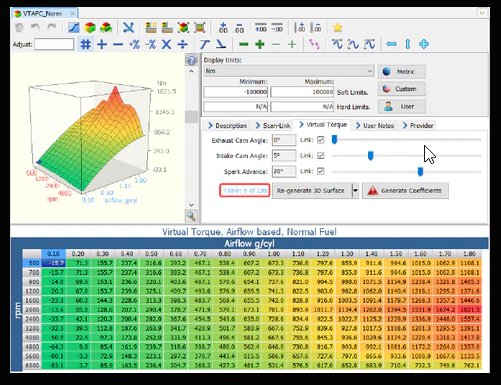
Task: Open the Provider tab
Action: tap(418, 126)
